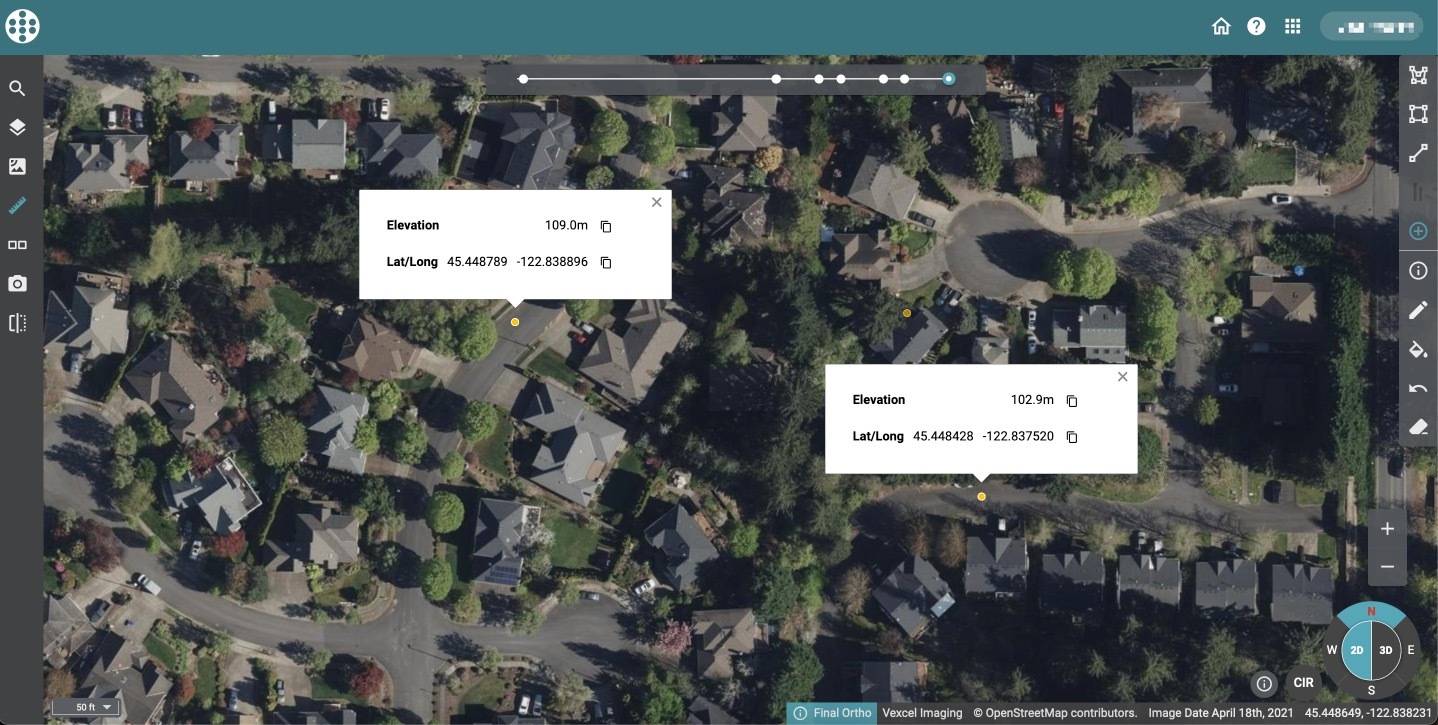
Task: Copy the 109.0m elevation value
Action: pos(606,226)
